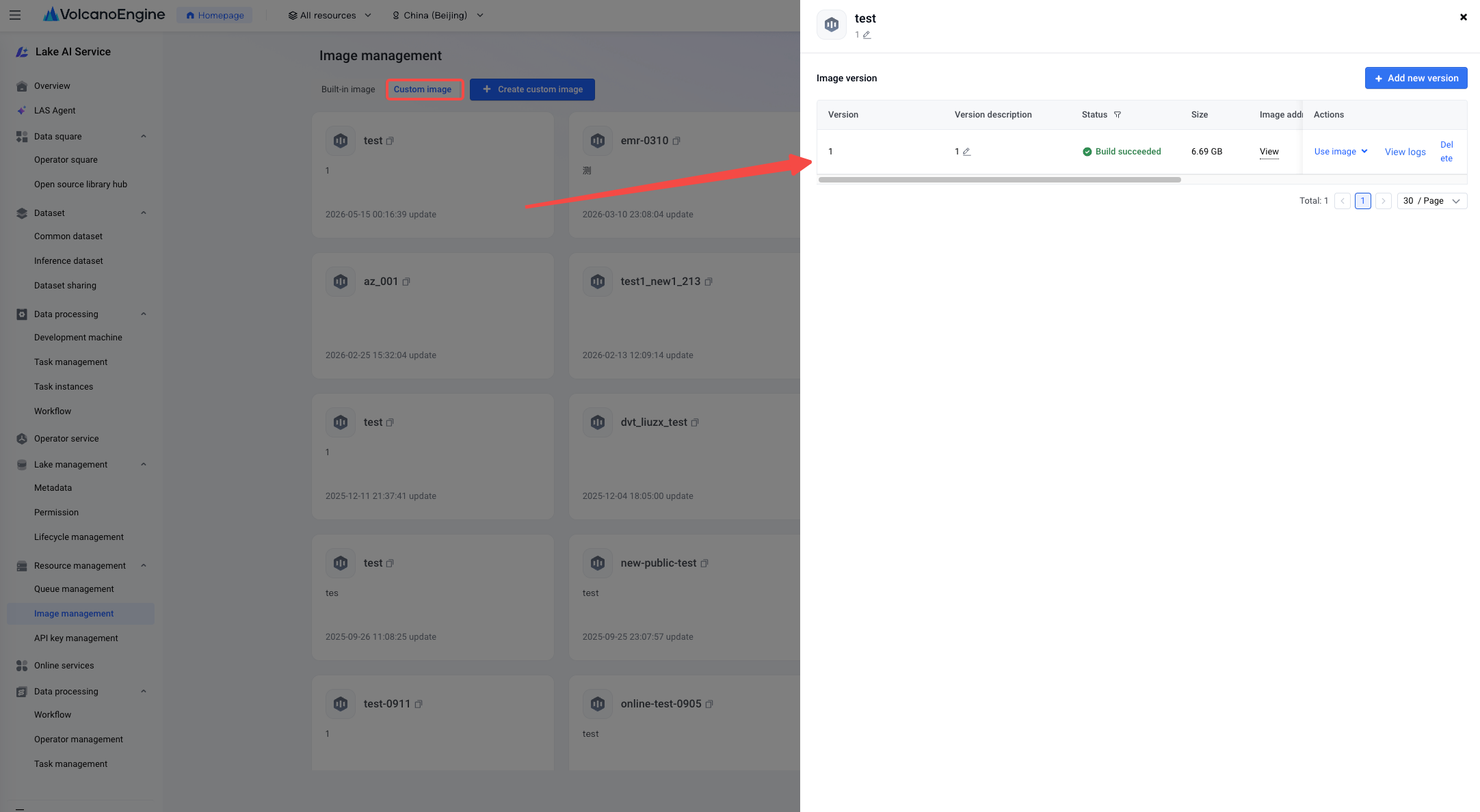The height and width of the screenshot is (812, 1480).
Task: Click the Homepage button in top bar
Action: click(215, 15)
